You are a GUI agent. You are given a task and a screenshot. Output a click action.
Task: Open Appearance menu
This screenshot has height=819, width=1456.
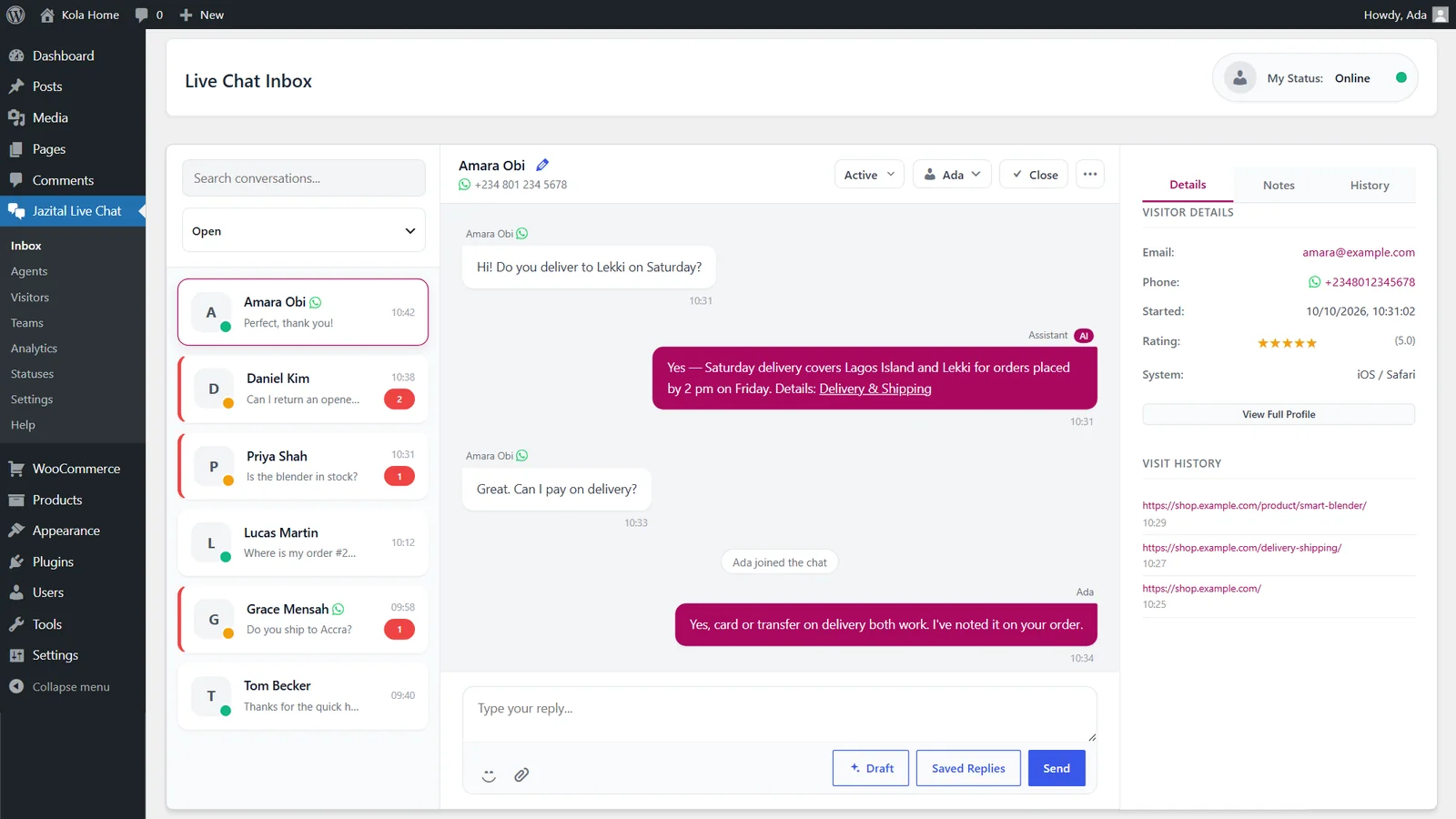(x=73, y=531)
